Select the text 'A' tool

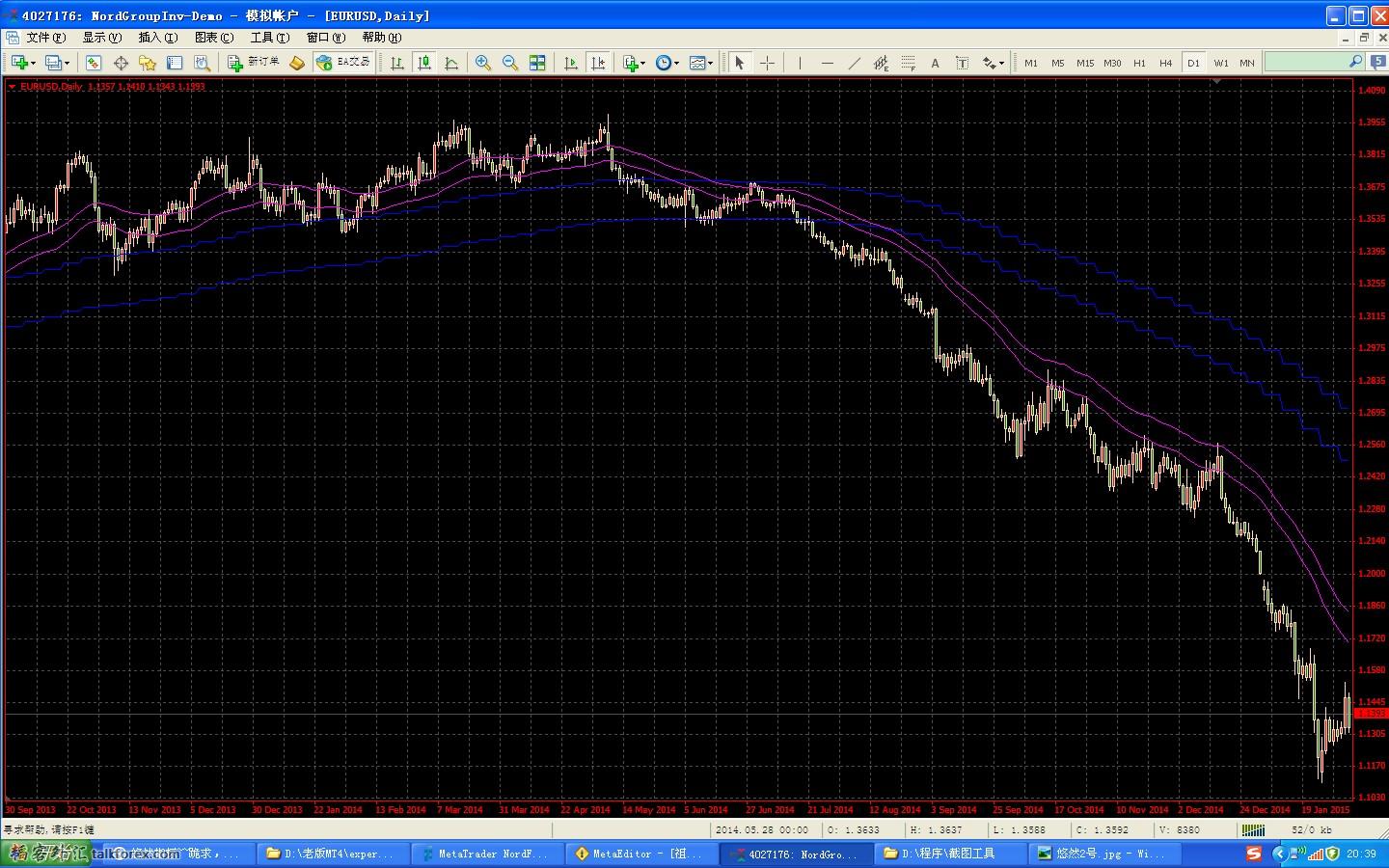point(935,63)
